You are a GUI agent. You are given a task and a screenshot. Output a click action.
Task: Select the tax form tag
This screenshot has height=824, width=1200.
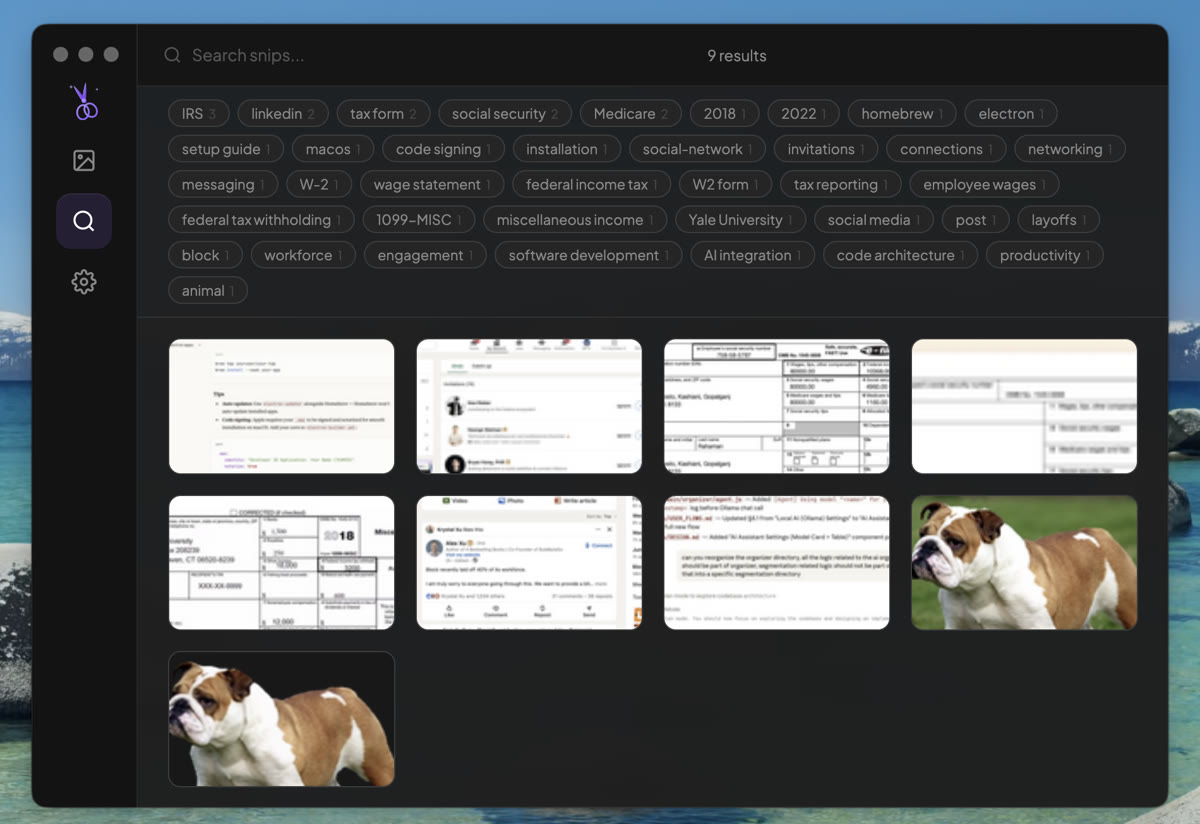point(383,114)
